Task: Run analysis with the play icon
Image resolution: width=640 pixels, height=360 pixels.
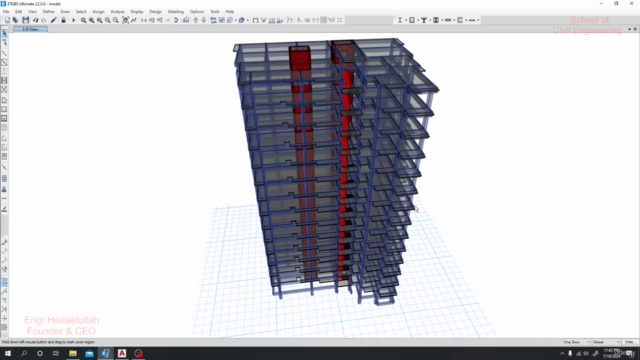Action: click(73, 20)
